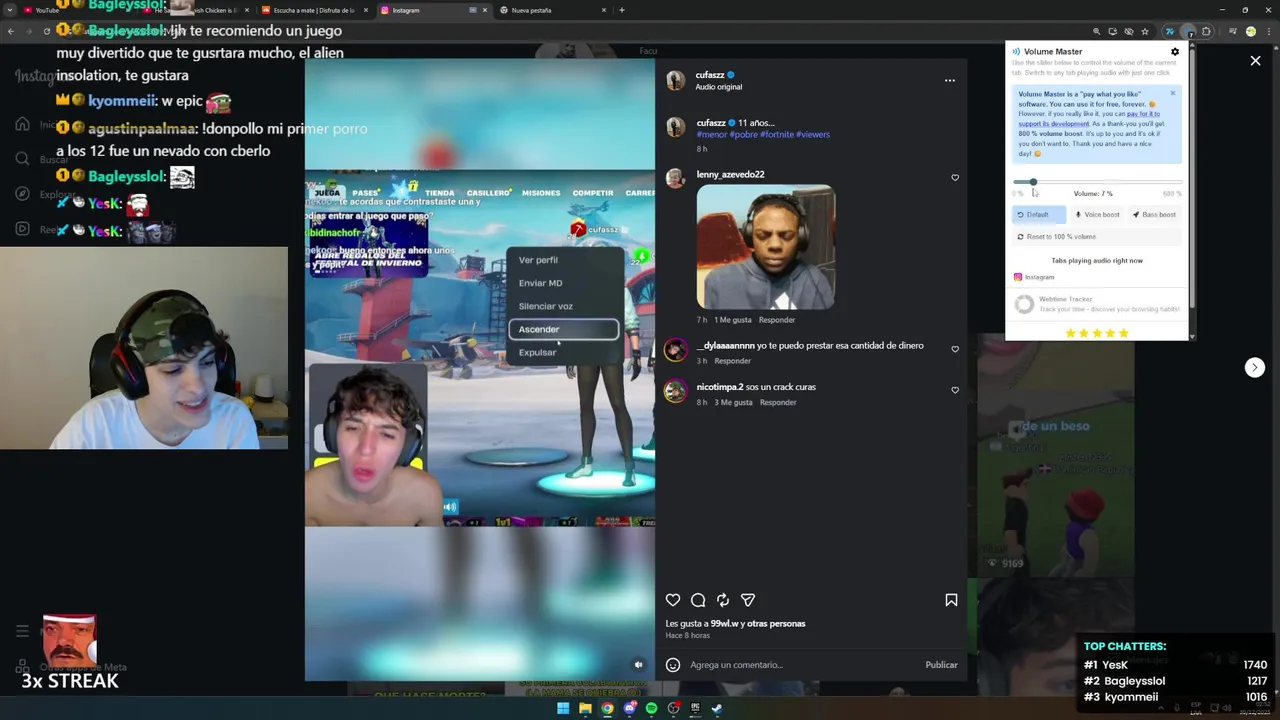Open Volume Master settings gear
The width and height of the screenshot is (1280, 720).
click(x=1175, y=52)
